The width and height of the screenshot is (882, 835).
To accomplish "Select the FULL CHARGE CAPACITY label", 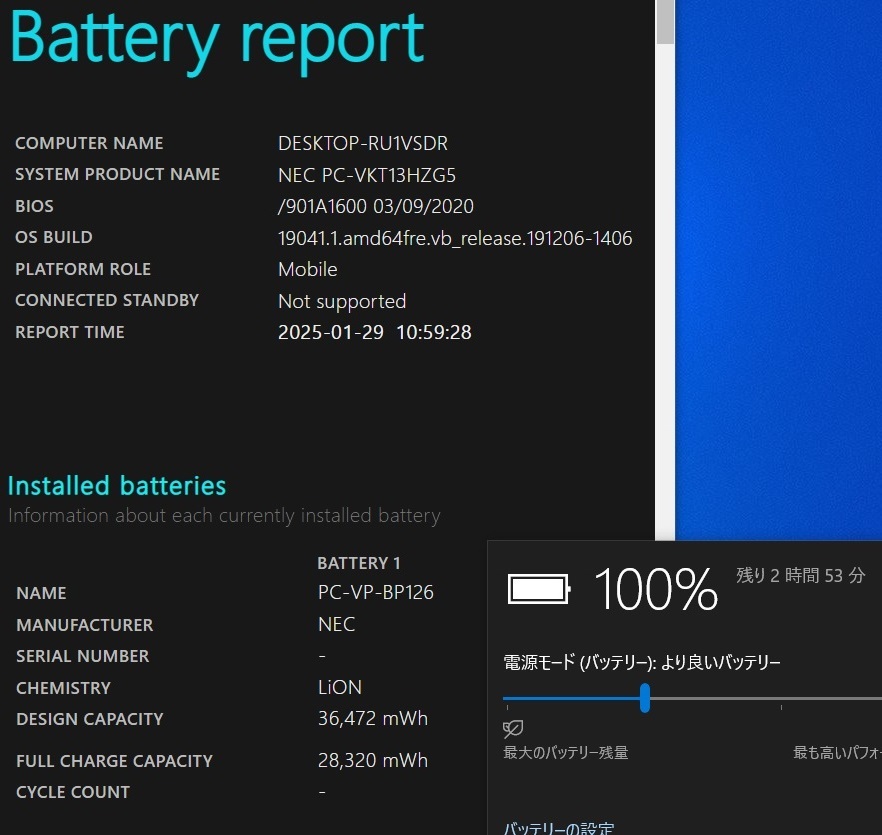I will (x=115, y=761).
